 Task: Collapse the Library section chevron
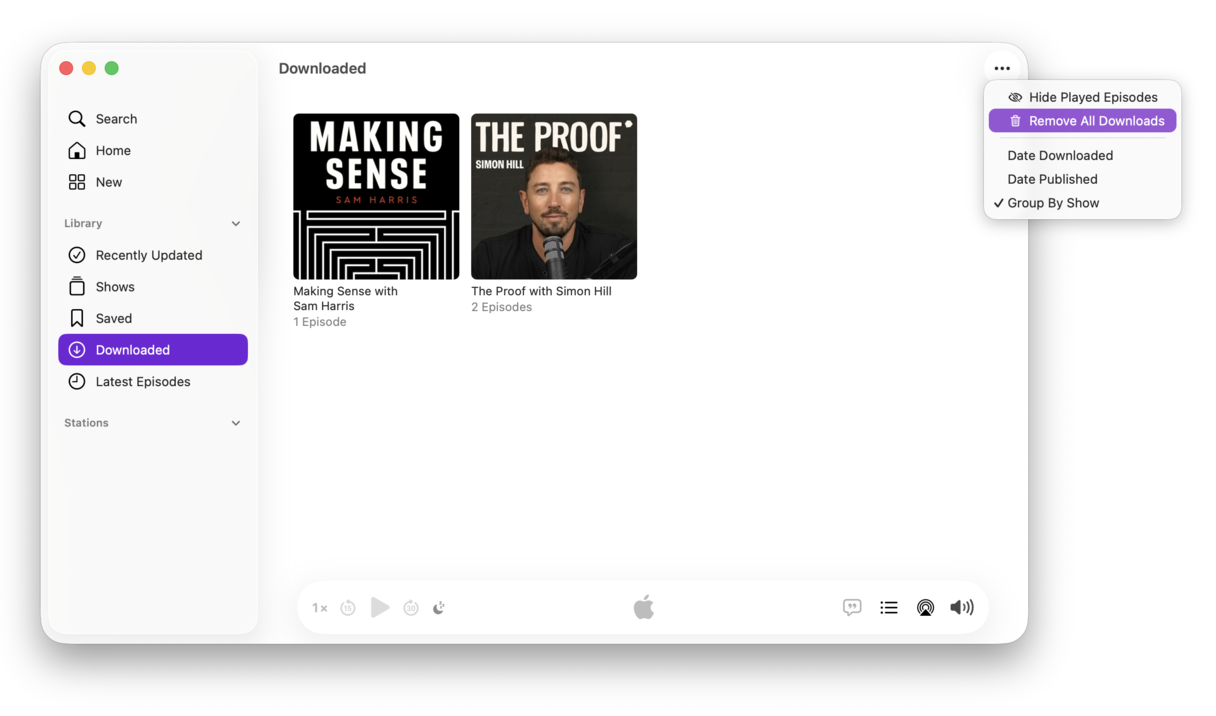click(236, 224)
